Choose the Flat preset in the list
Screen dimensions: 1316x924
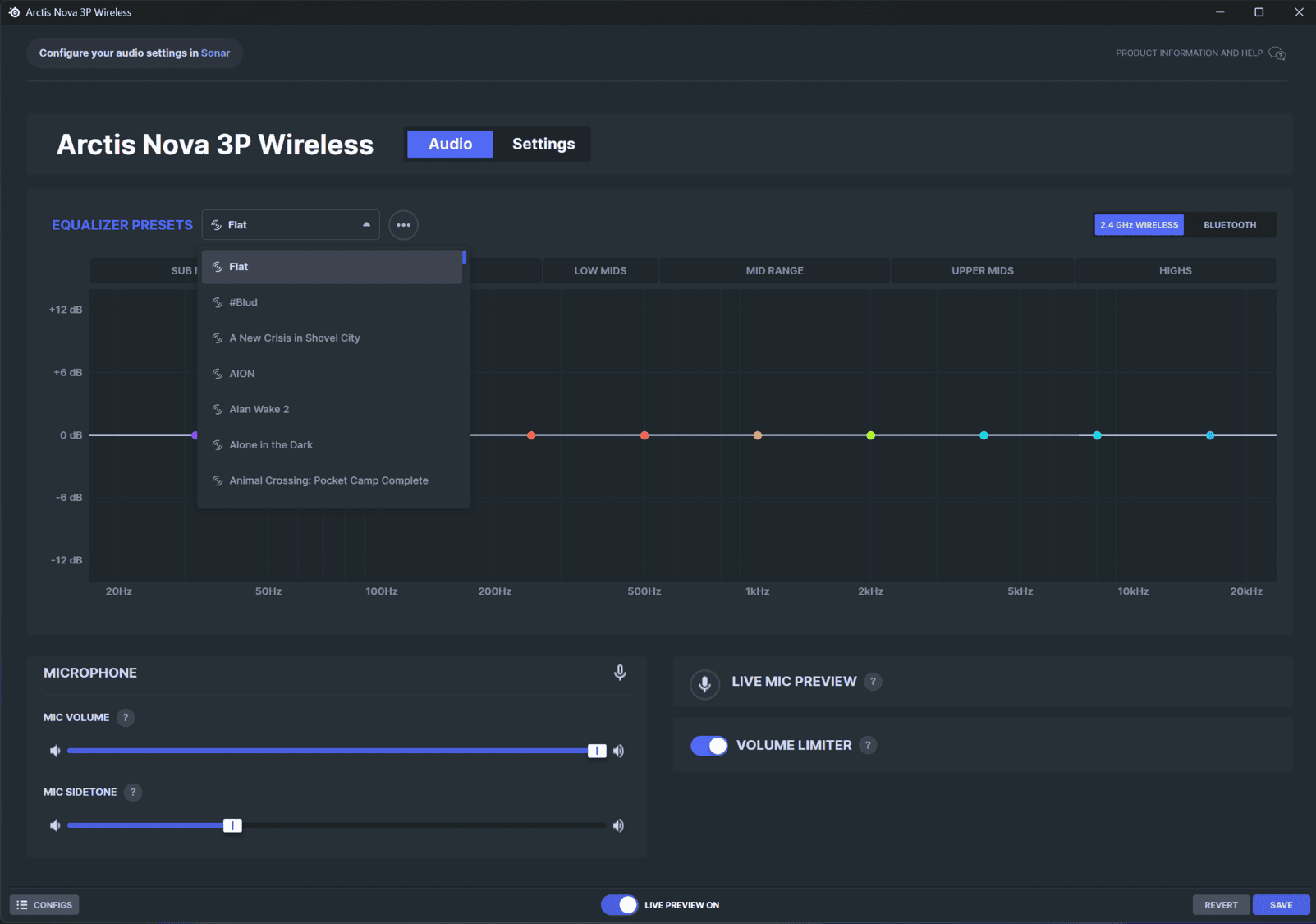tap(332, 267)
